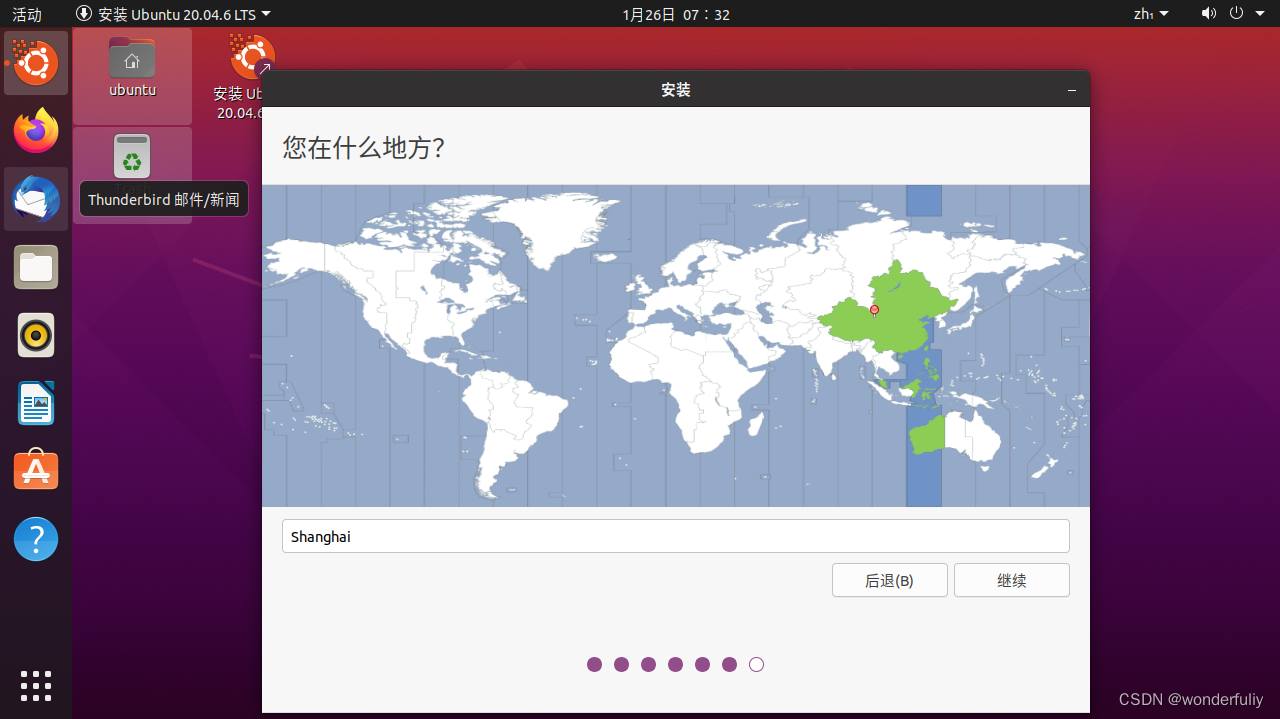
Task: Launch Rhythmbox music player
Action: tap(36, 335)
